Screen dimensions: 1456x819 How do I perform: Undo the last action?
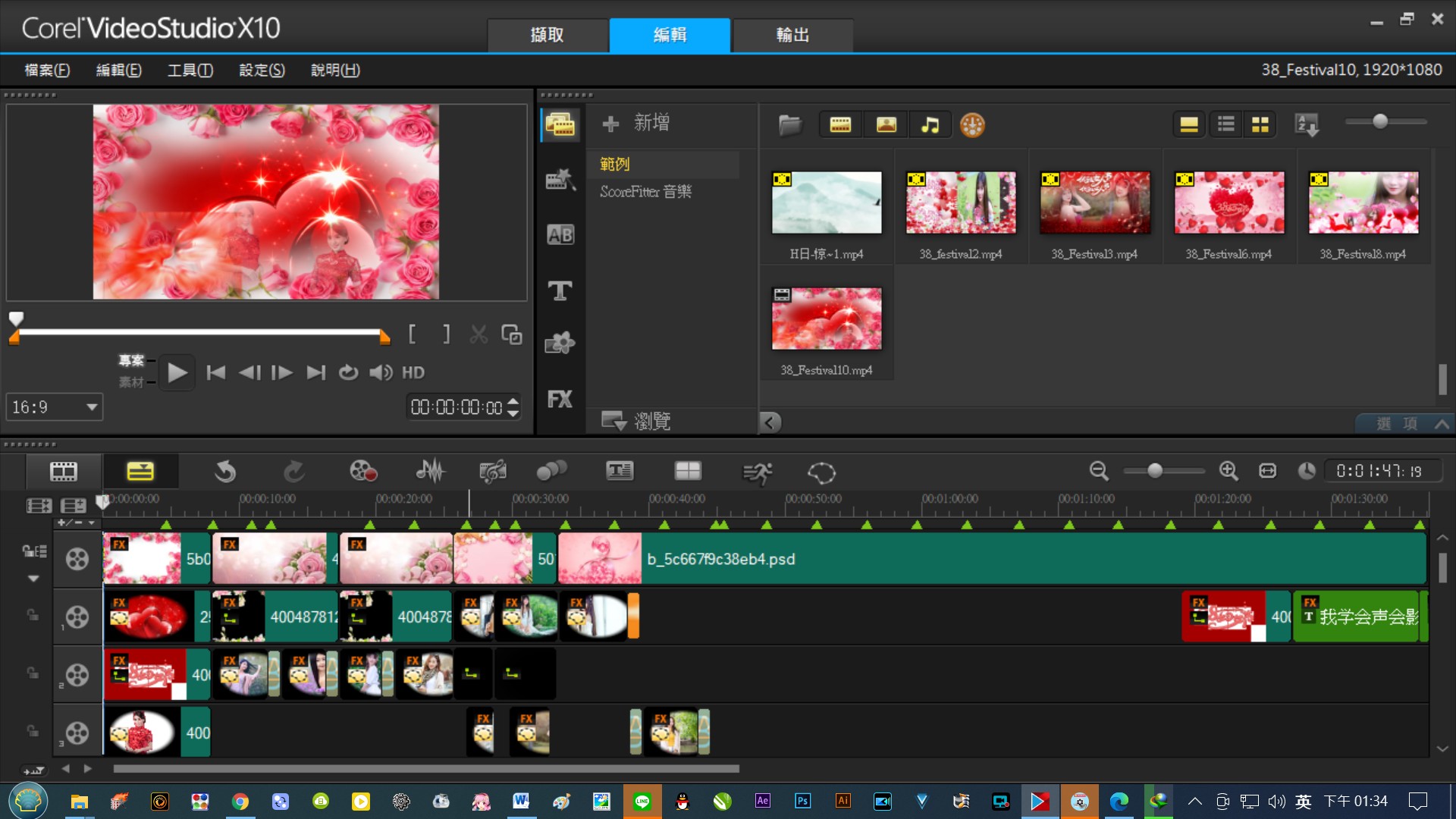tap(224, 472)
